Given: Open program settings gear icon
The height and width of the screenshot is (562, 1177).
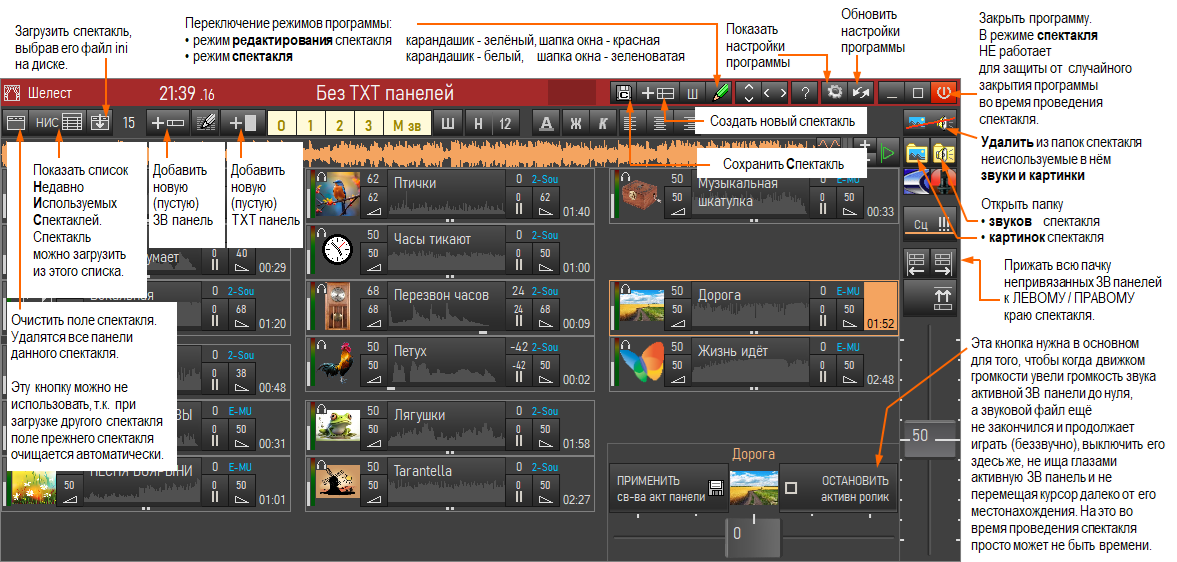Looking at the screenshot, I should pos(834,93).
